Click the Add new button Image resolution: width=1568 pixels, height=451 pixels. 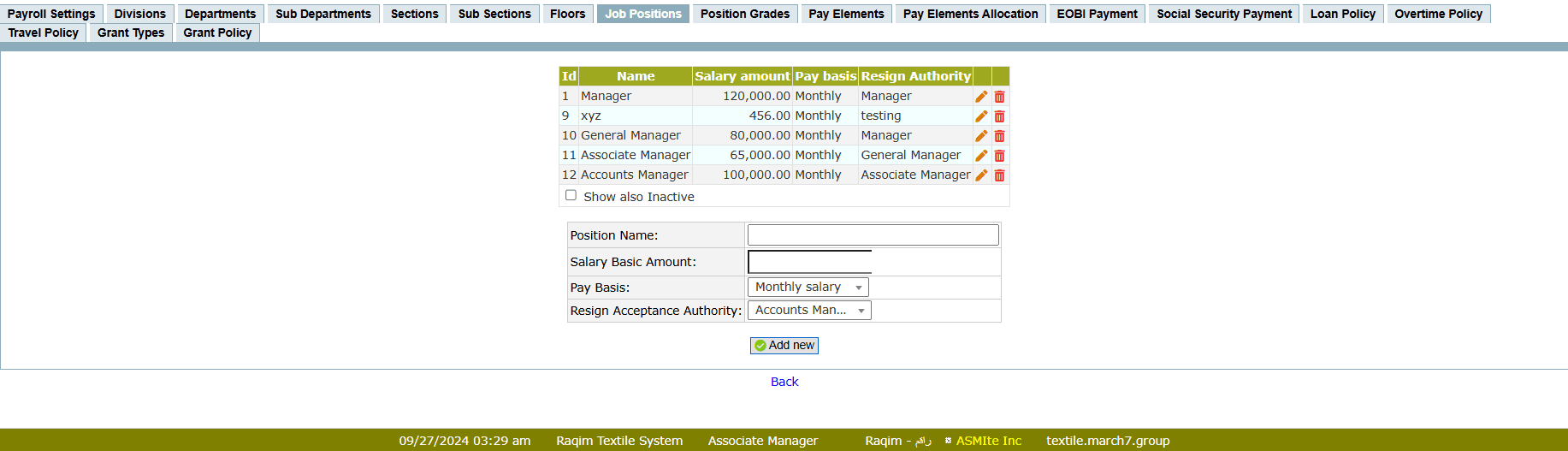(784, 346)
